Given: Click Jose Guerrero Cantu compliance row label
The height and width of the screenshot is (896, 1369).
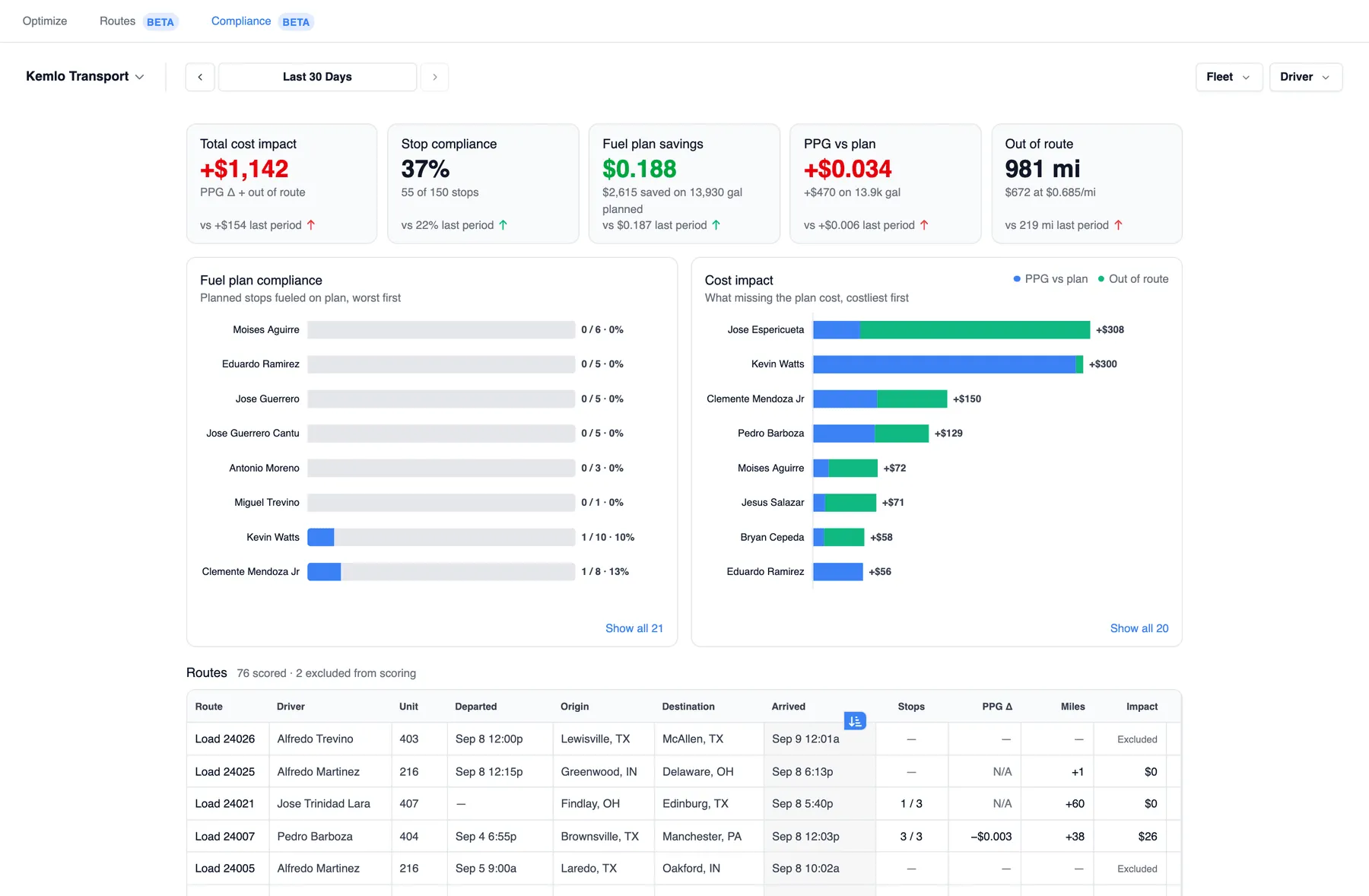Looking at the screenshot, I should pos(253,434).
